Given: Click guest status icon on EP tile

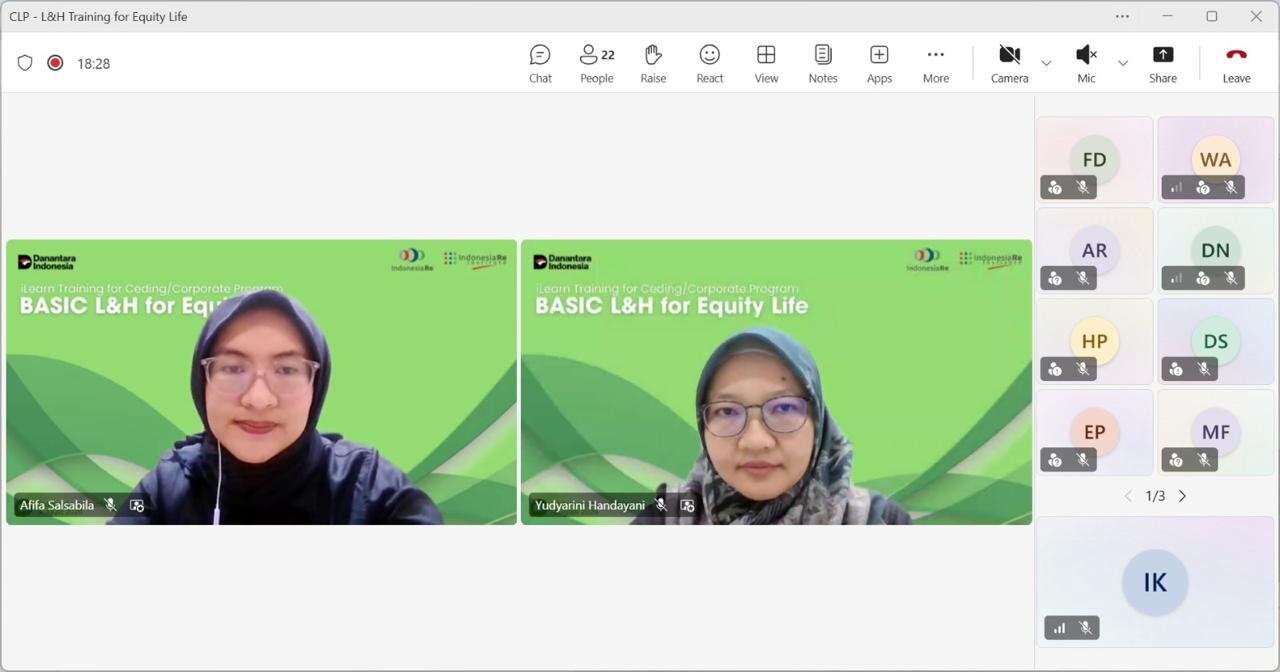Looking at the screenshot, I should click(1055, 460).
